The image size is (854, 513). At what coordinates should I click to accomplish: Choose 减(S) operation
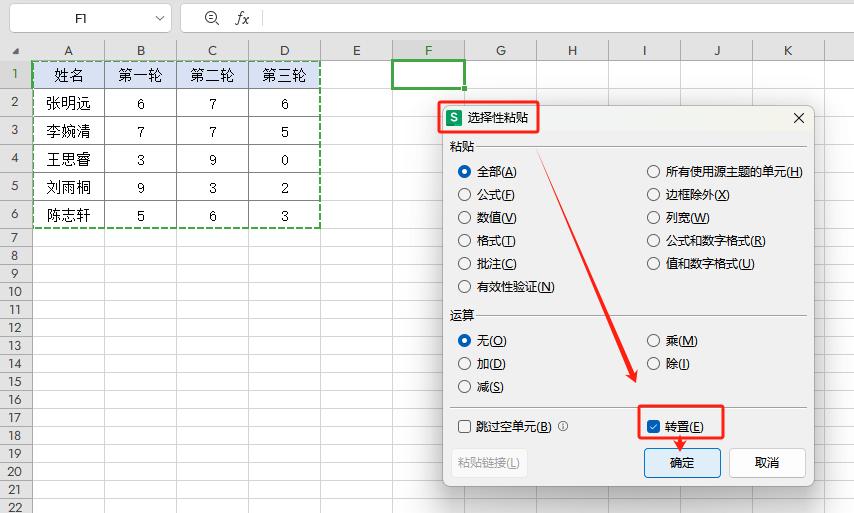pyautogui.click(x=481, y=387)
